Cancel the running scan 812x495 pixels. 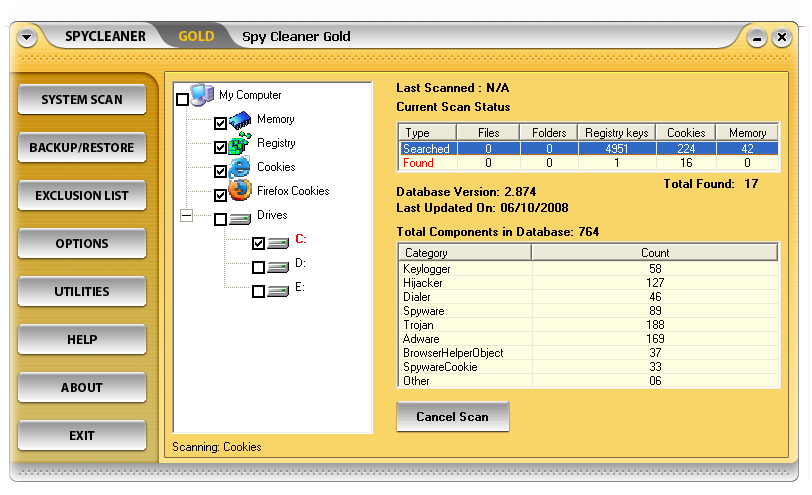[453, 417]
